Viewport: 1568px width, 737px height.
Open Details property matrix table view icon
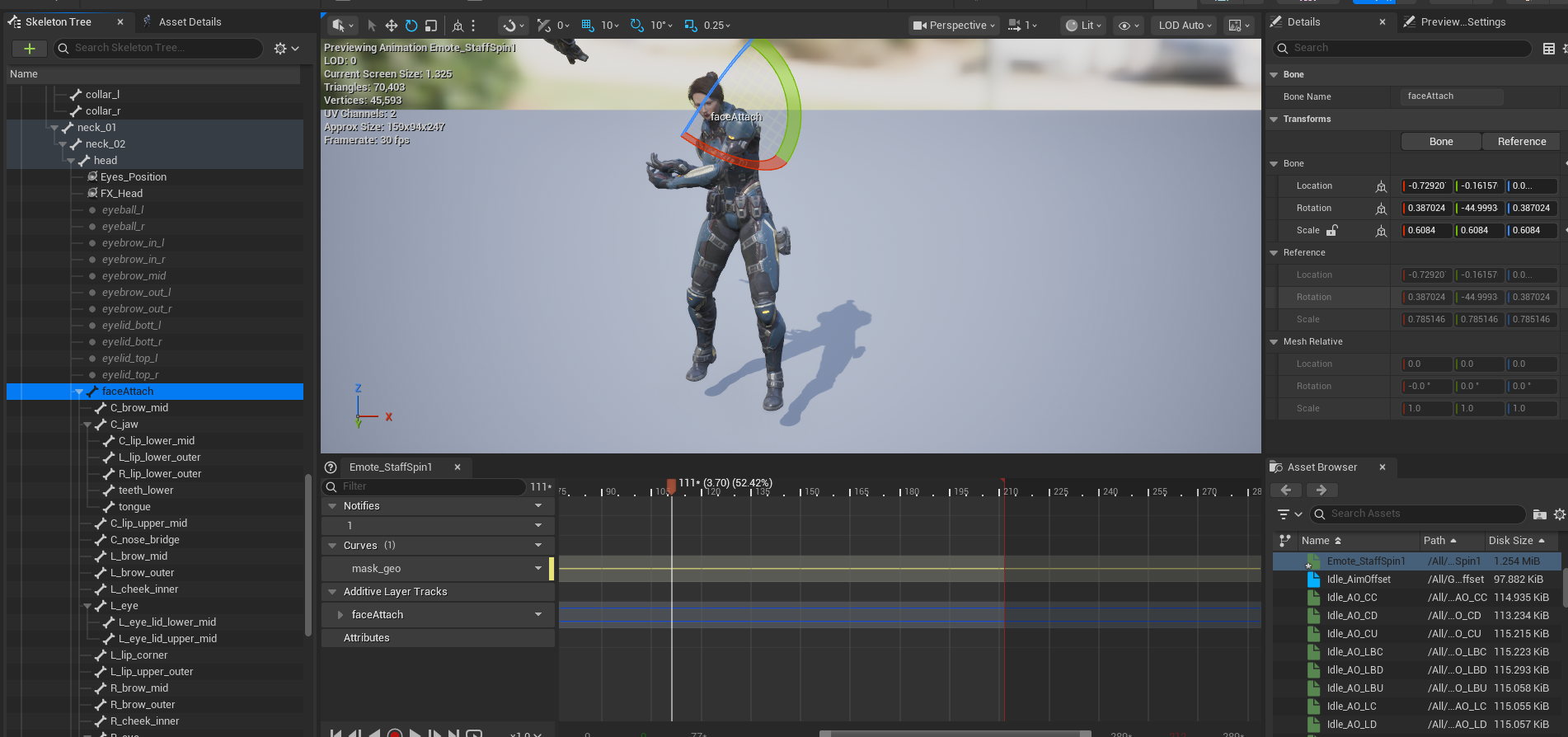tap(1548, 49)
